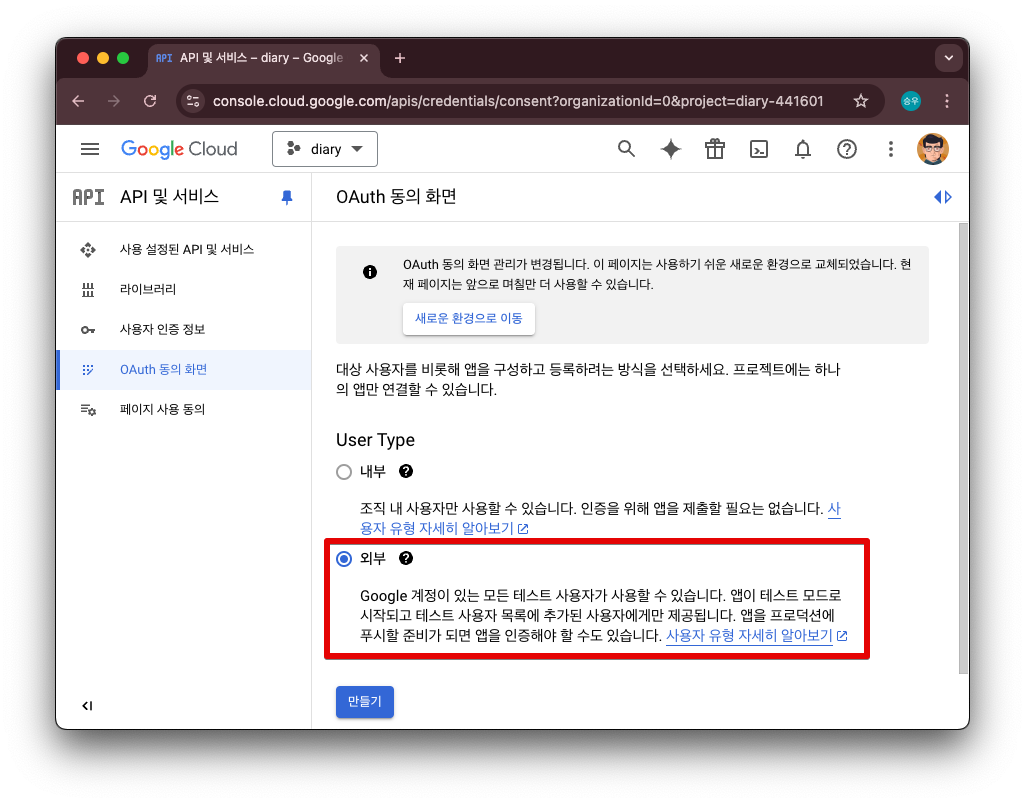Click the gift free trial icon
Screen dimensions: 1025x803
coord(714,149)
